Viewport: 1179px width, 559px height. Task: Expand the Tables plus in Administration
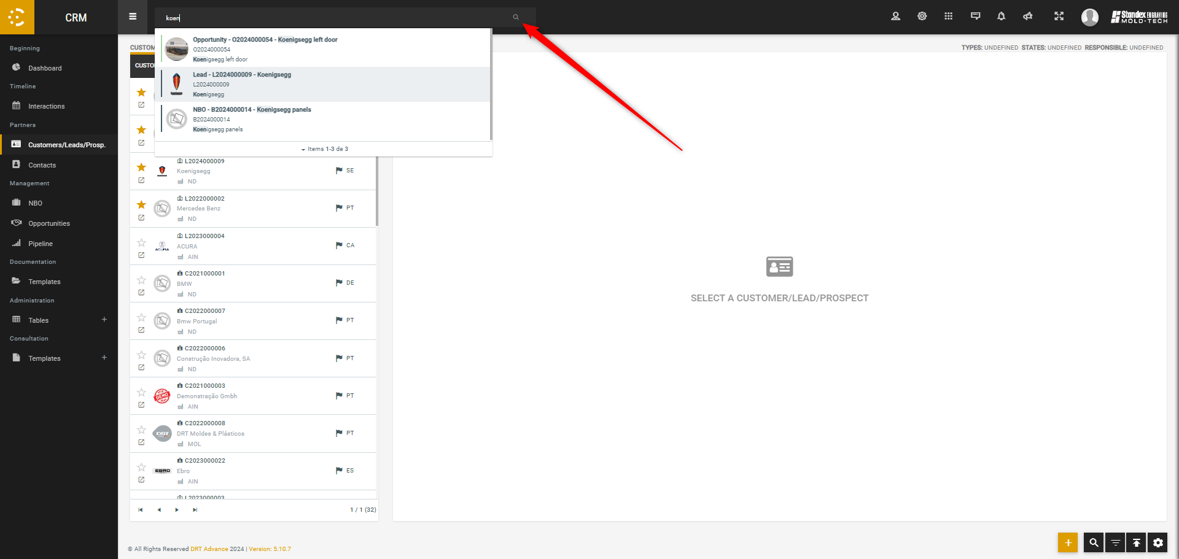click(x=104, y=320)
